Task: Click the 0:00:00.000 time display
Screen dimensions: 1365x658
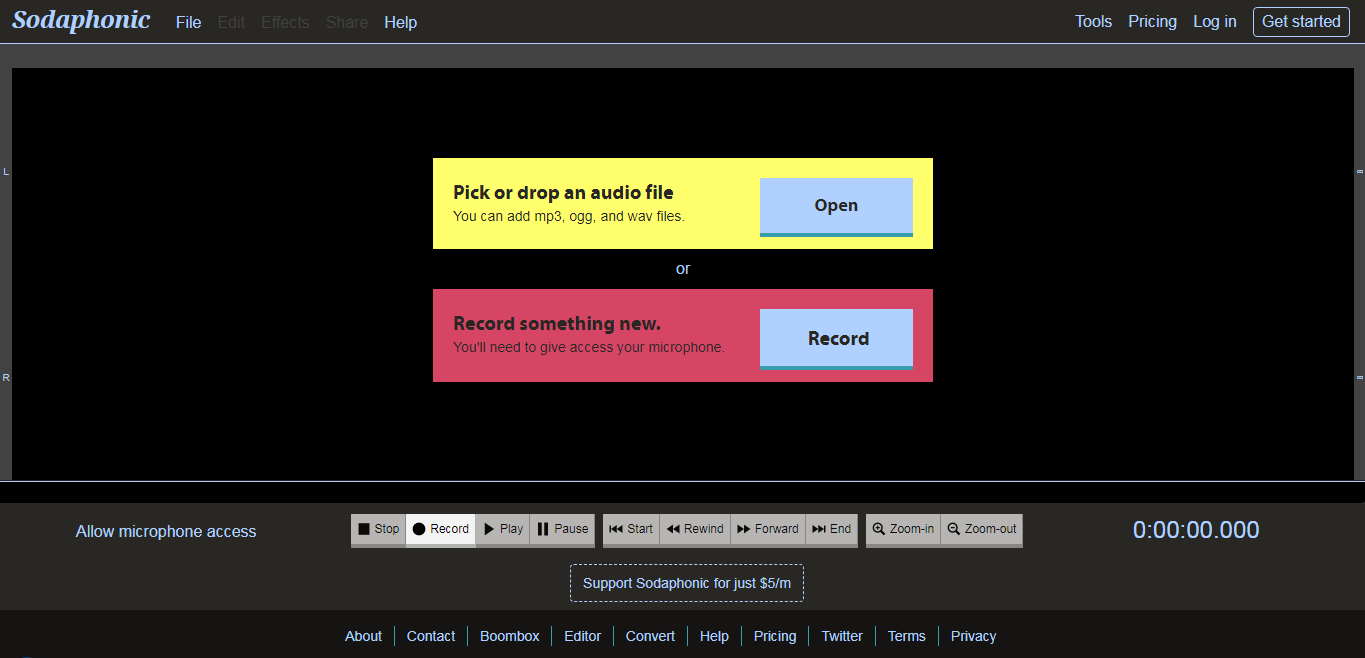Action: tap(1196, 530)
